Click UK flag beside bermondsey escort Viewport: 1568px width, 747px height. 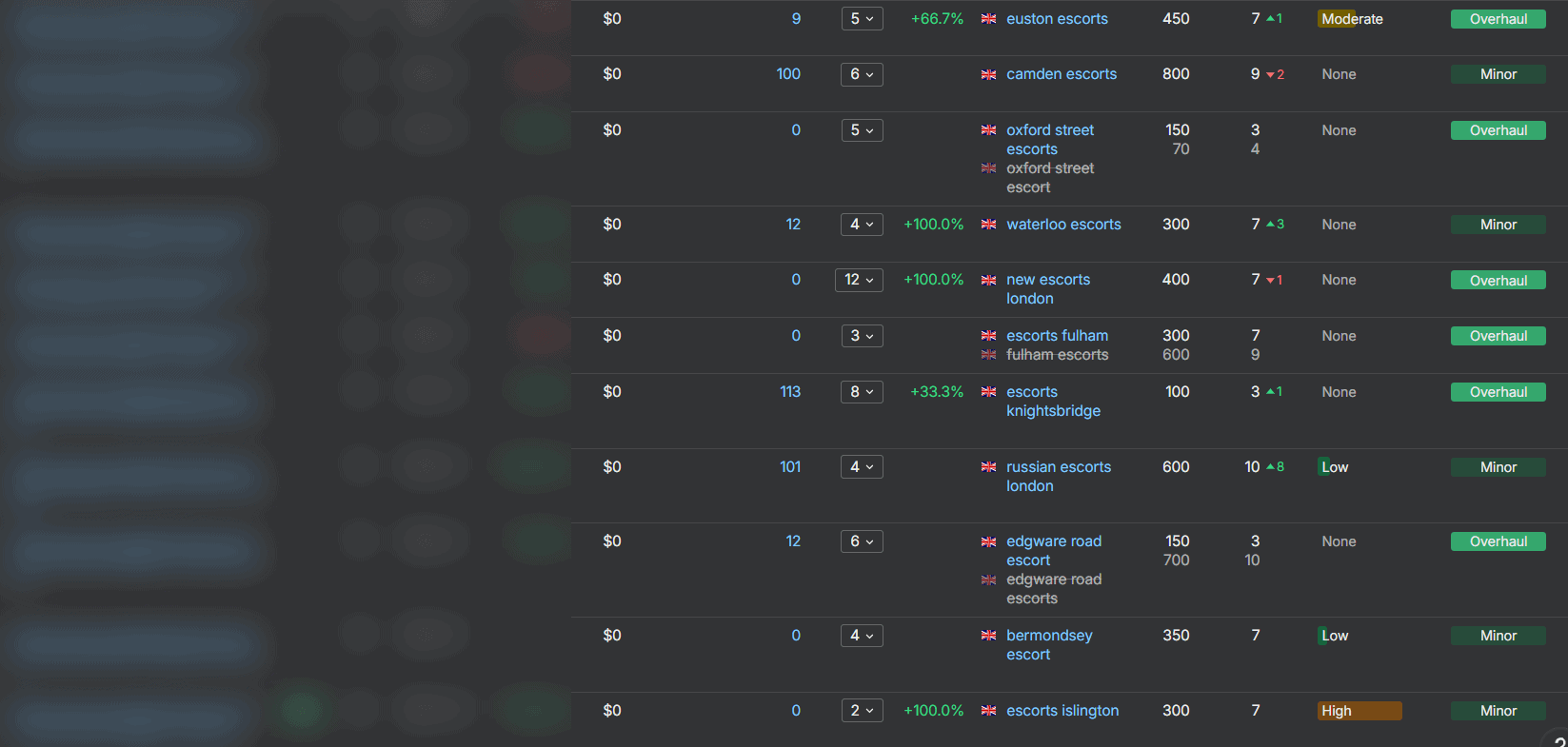[x=988, y=636]
